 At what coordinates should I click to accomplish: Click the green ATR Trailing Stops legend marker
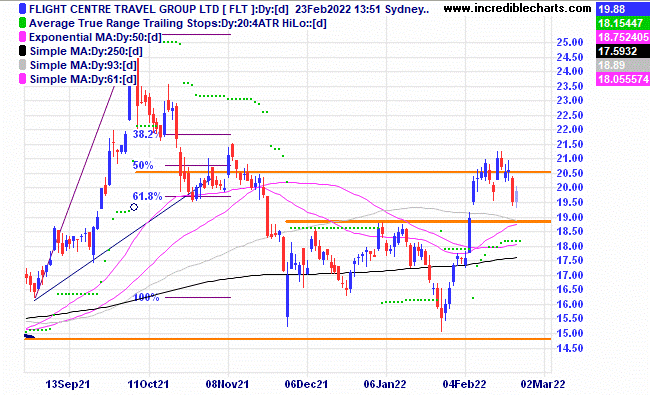pyautogui.click(x=22, y=23)
